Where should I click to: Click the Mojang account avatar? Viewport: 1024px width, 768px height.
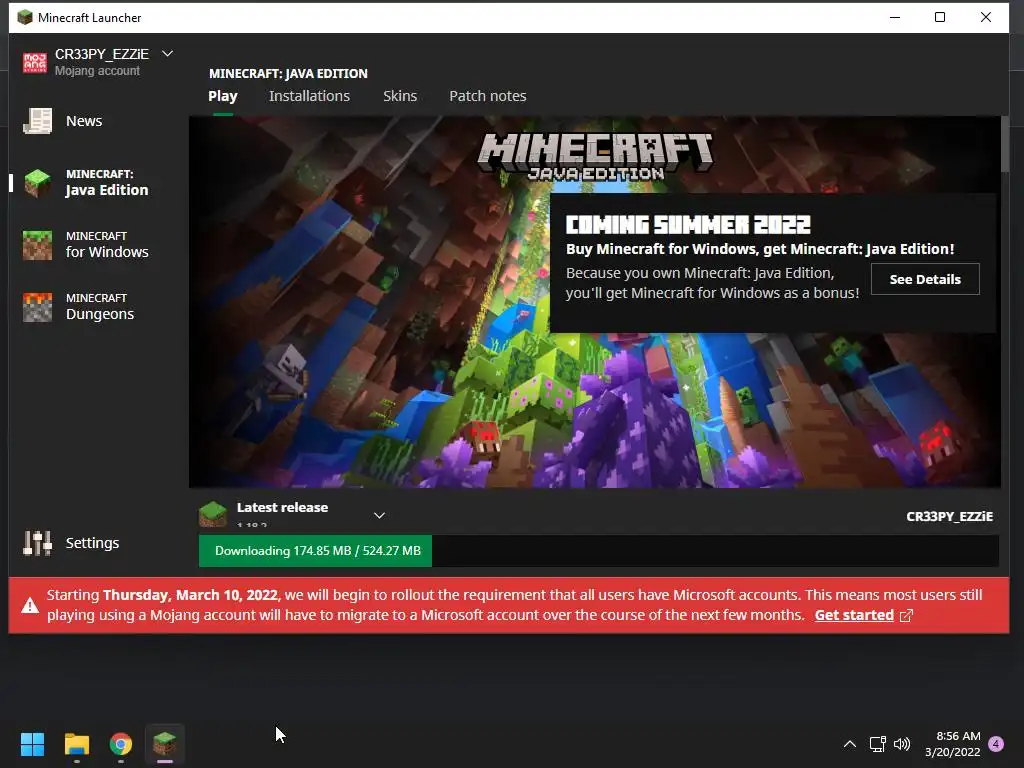[x=35, y=63]
